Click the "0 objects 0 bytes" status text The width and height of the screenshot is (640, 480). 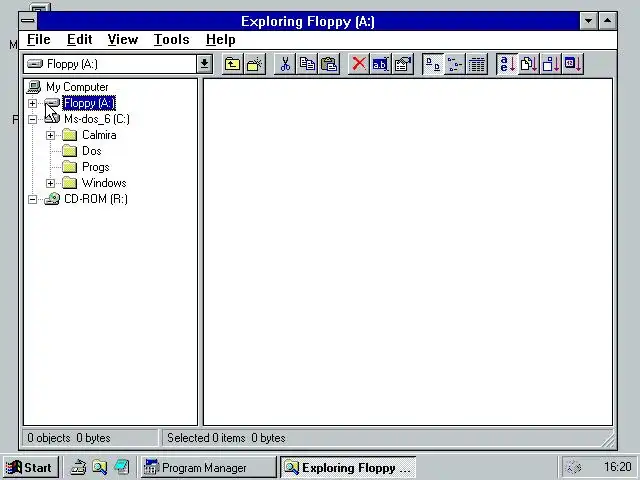69,438
